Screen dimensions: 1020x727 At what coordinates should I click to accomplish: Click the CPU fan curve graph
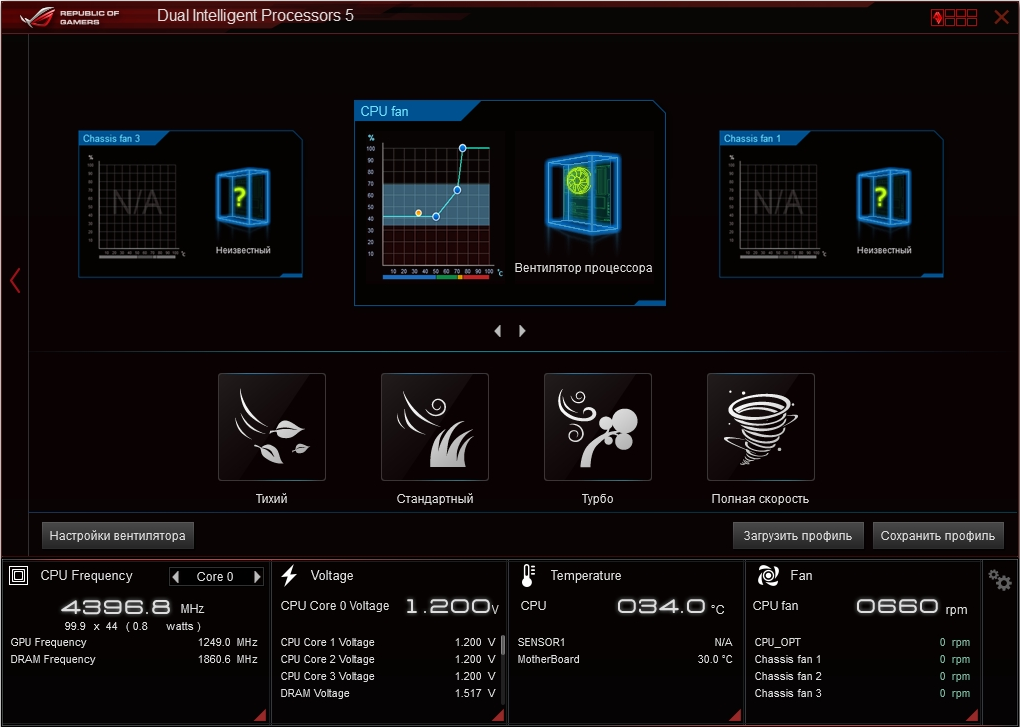tap(436, 207)
